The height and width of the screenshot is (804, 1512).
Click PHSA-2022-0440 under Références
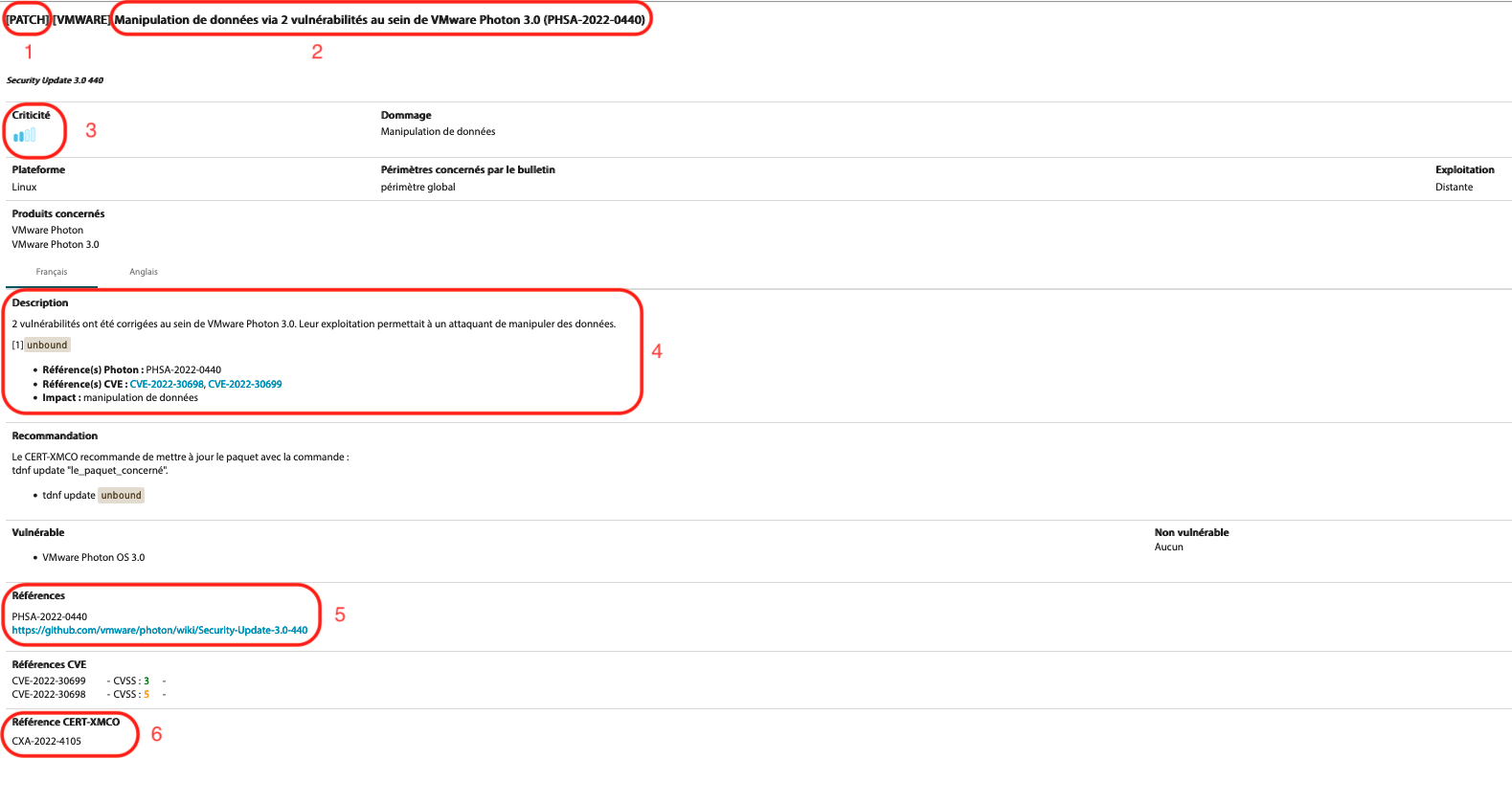pos(50,616)
